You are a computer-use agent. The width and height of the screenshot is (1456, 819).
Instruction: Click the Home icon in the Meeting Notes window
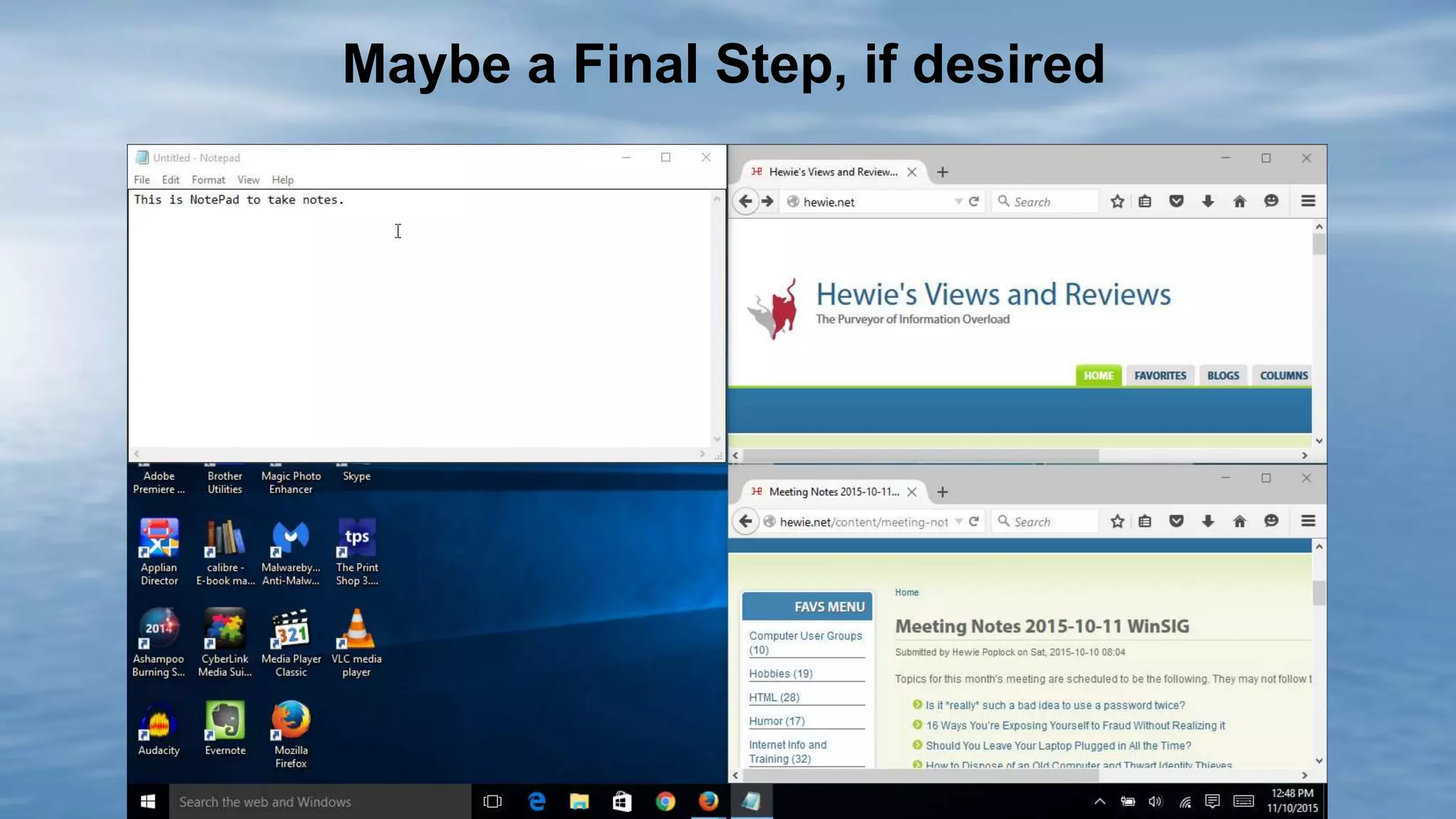(x=1240, y=521)
